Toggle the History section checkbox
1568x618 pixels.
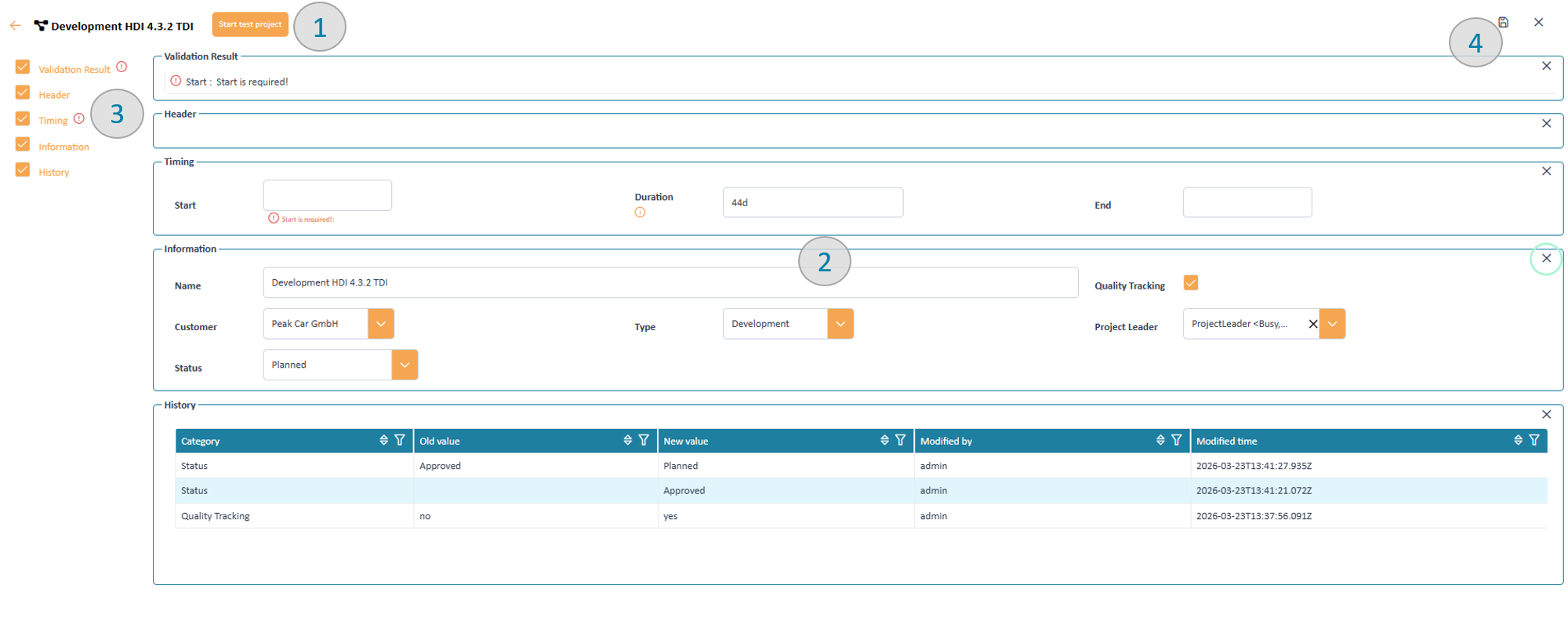(x=23, y=170)
